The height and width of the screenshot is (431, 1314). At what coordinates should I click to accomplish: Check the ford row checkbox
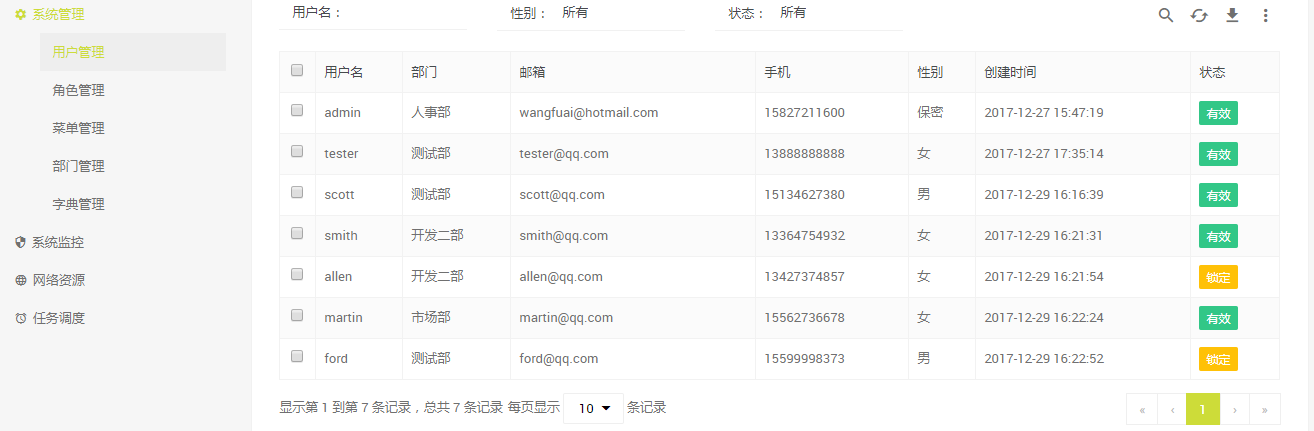coord(297,355)
